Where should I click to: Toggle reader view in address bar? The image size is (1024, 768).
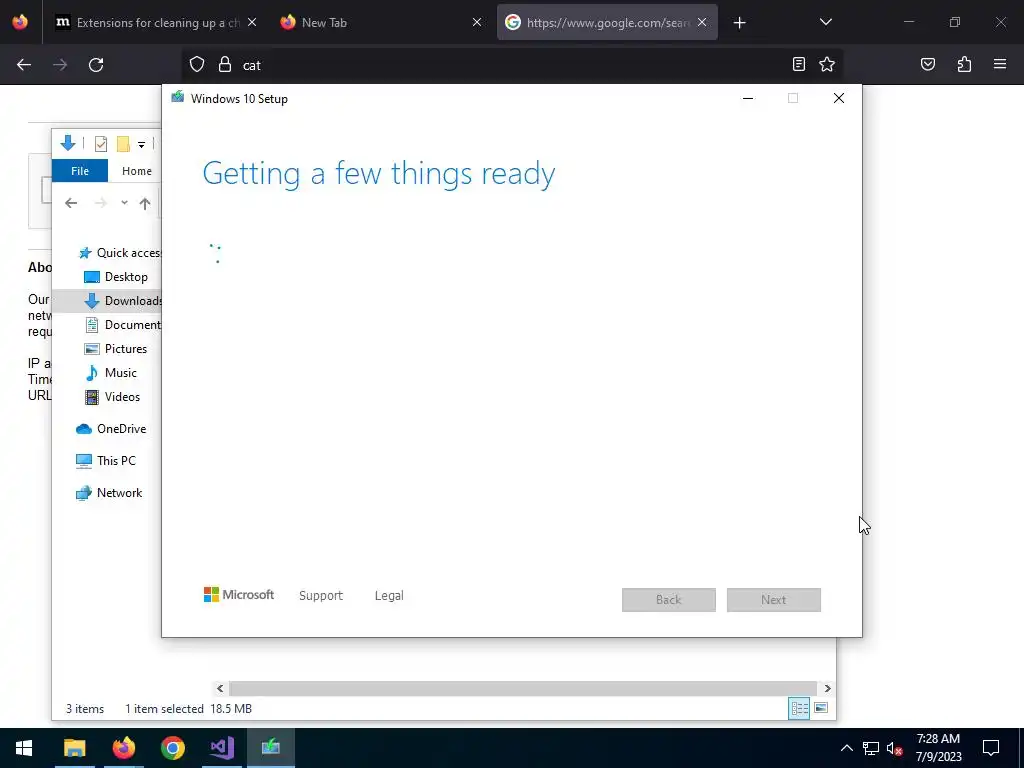798,64
